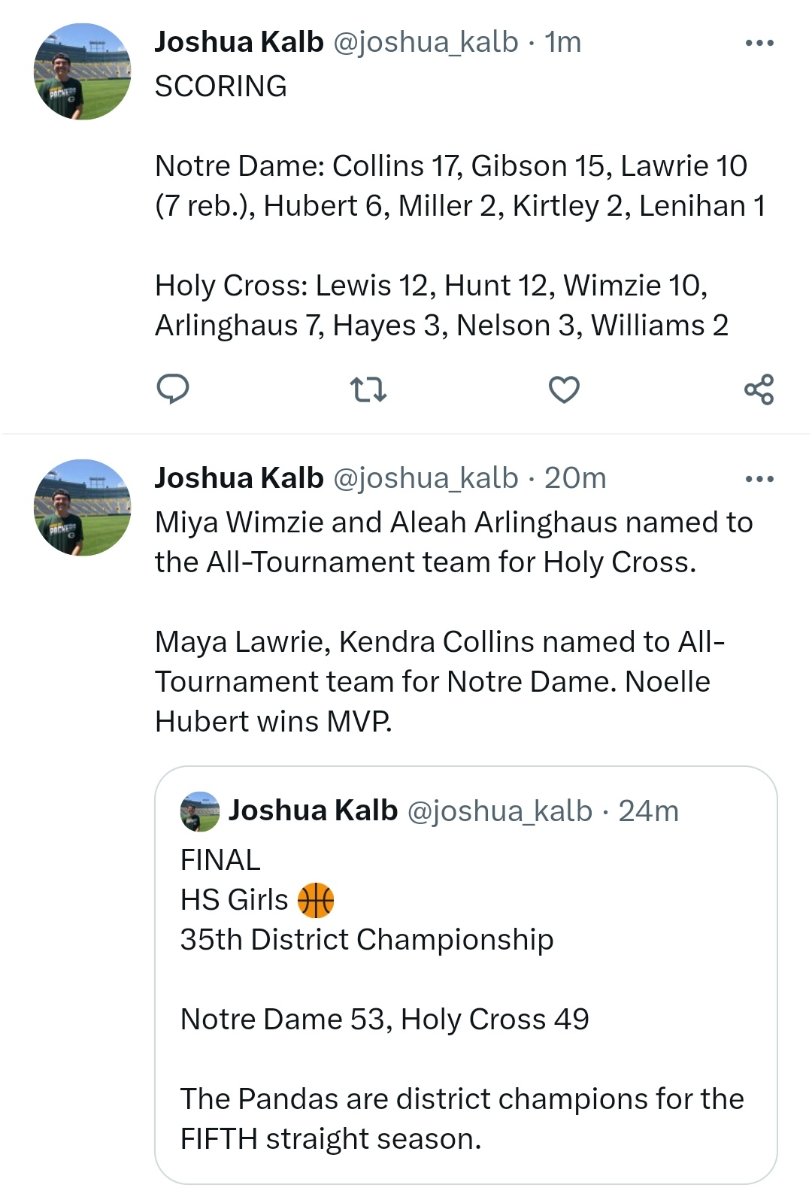Image resolution: width=812 pixels, height=1200 pixels.
Task: Open more options on All-Tournament tweet
Action: (x=761, y=479)
